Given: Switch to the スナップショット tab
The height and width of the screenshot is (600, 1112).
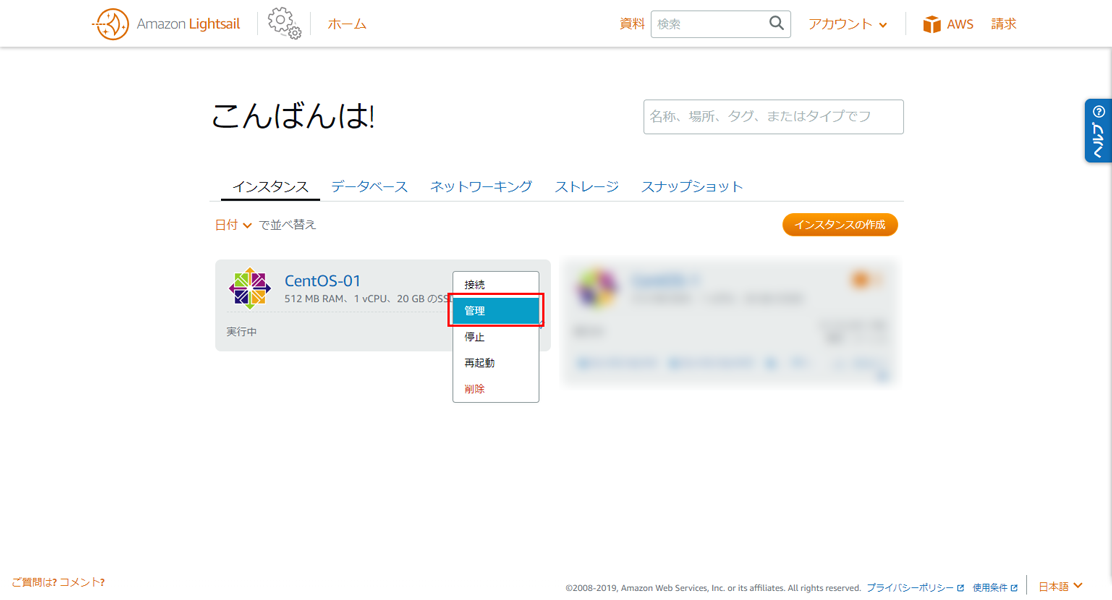Looking at the screenshot, I should tap(691, 187).
